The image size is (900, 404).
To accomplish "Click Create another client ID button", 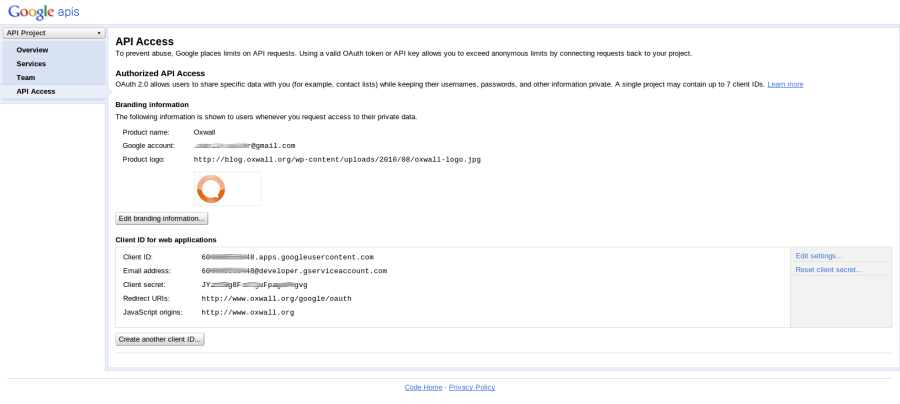I will coord(160,339).
